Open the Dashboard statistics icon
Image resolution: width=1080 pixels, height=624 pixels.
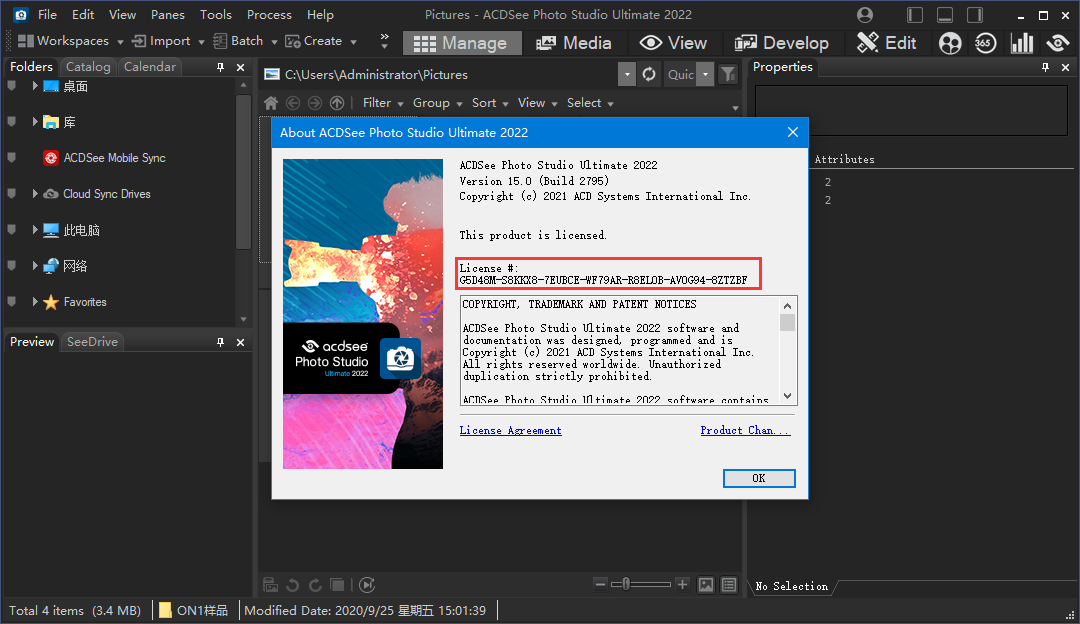[1021, 43]
